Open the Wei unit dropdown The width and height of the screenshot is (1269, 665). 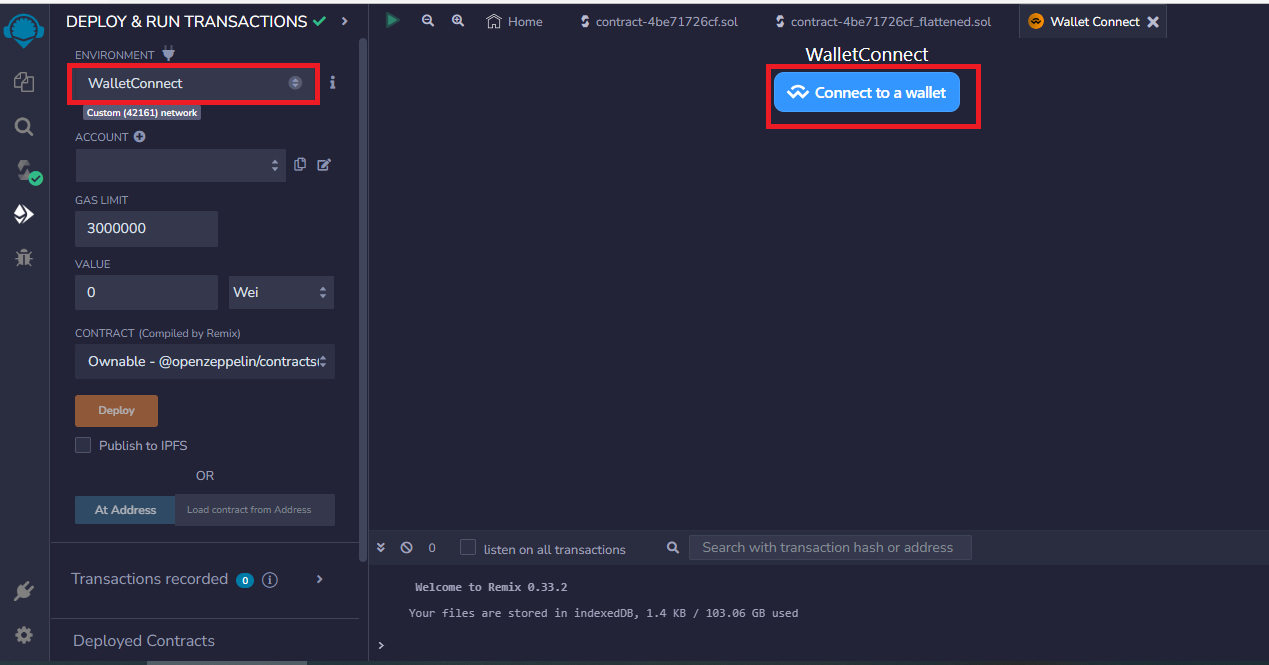(x=281, y=292)
